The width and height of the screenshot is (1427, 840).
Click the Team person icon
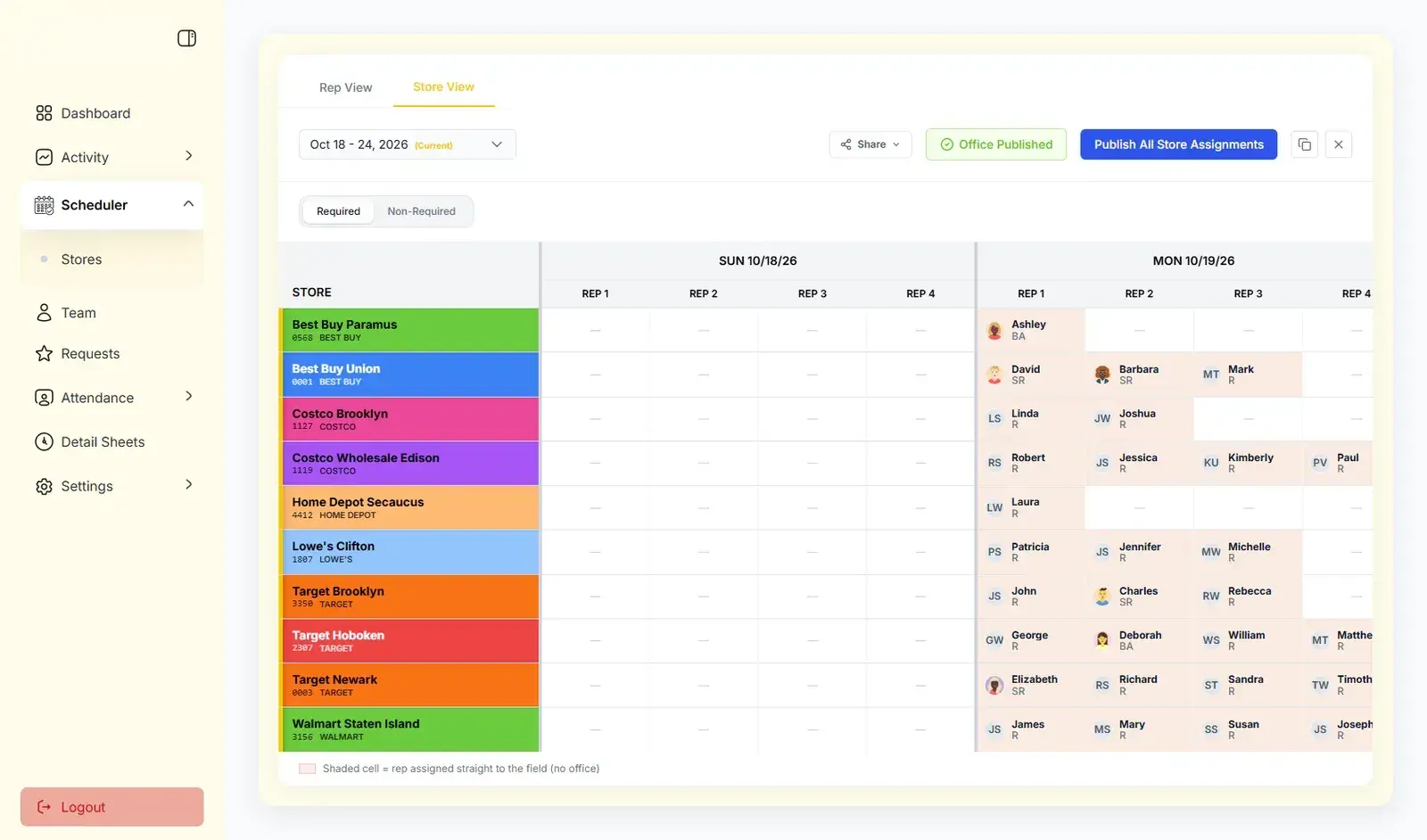pos(44,313)
